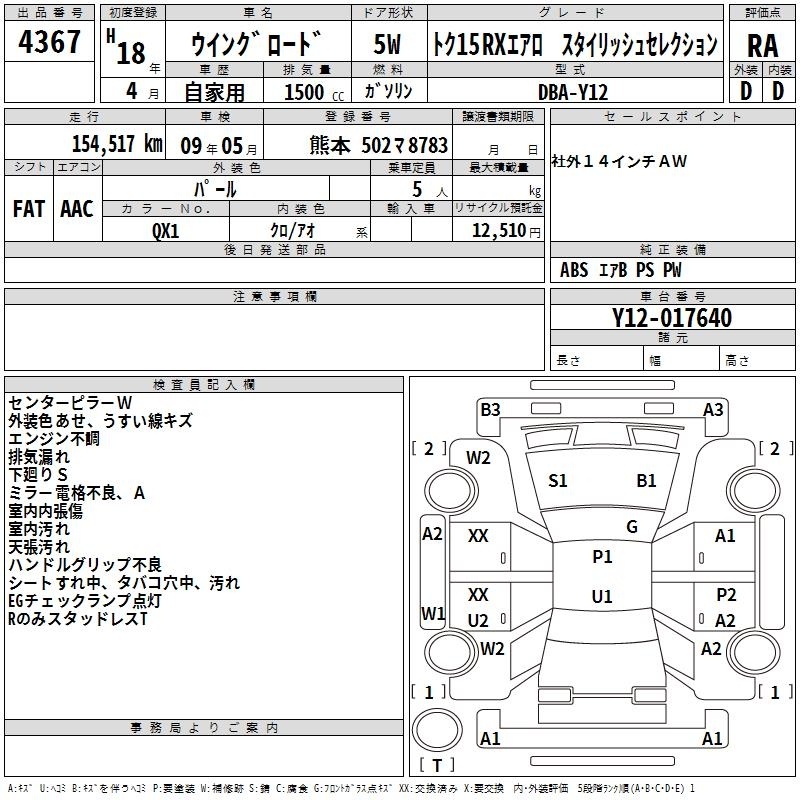Click the B3 mark on car diagram
The width and height of the screenshot is (800, 800).
coord(490,409)
